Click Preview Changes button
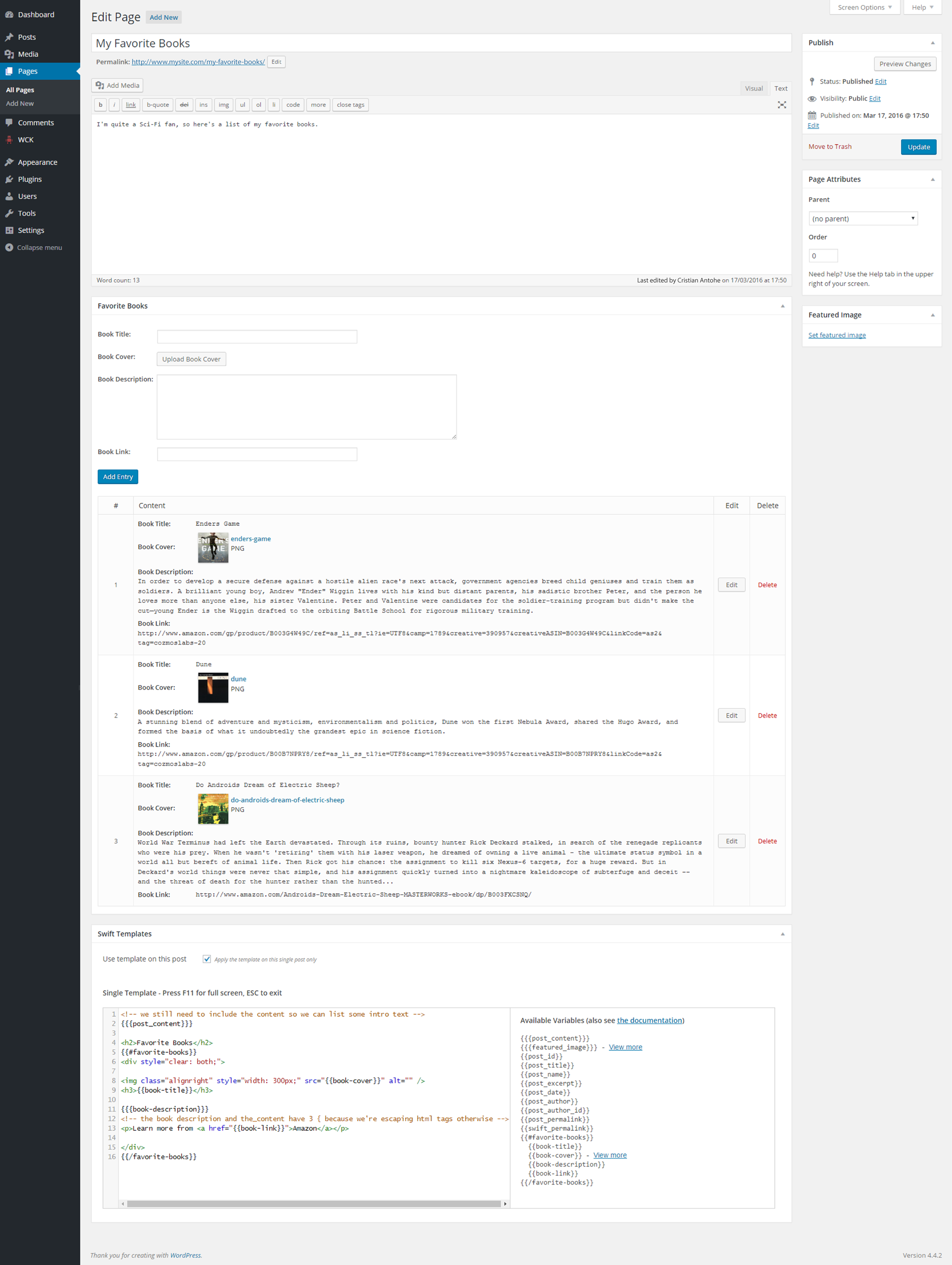Image resolution: width=952 pixels, height=1265 pixels. point(904,64)
